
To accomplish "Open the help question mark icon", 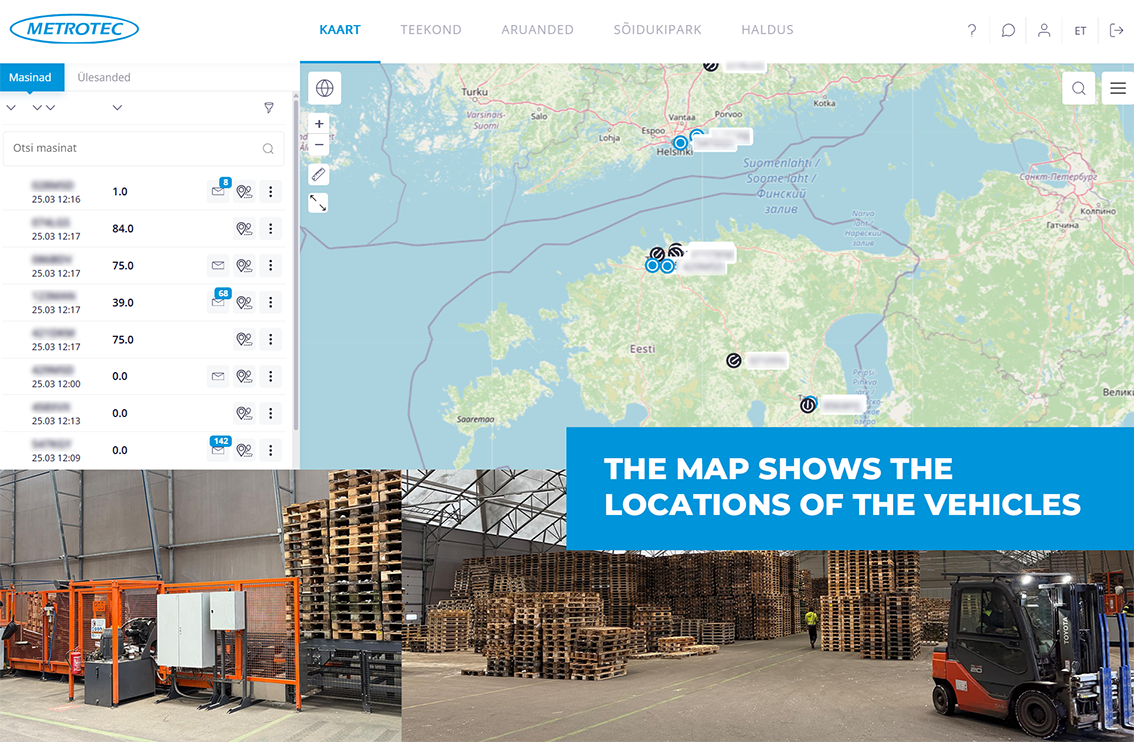I will (x=971, y=30).
